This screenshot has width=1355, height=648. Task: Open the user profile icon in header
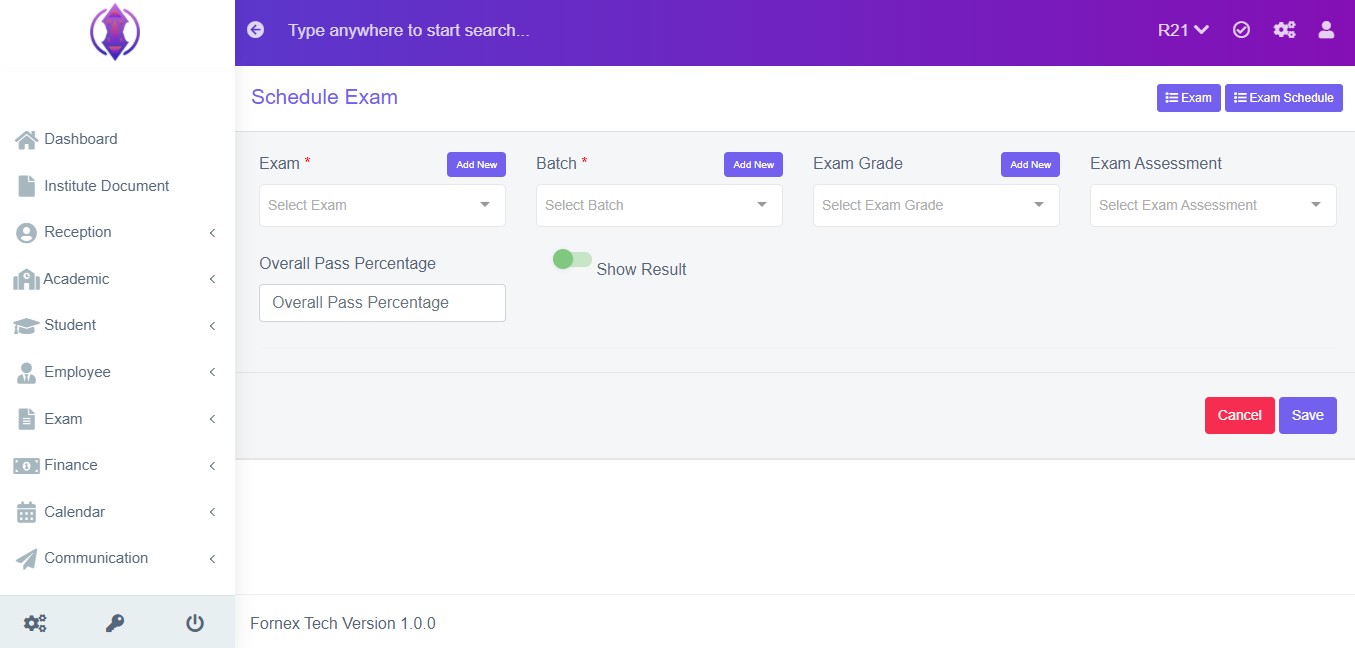tap(1326, 30)
